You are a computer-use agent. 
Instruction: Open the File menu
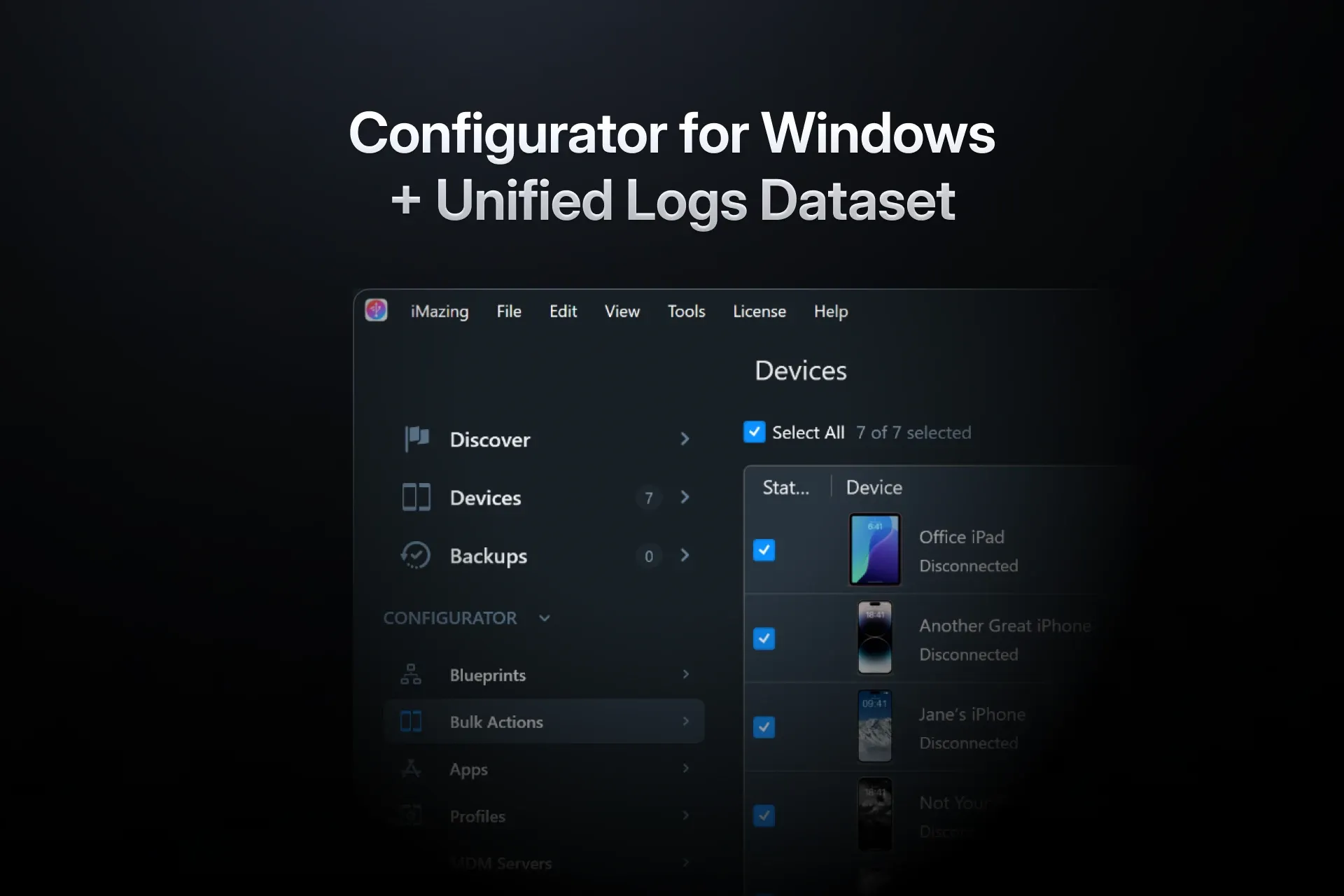coord(509,311)
